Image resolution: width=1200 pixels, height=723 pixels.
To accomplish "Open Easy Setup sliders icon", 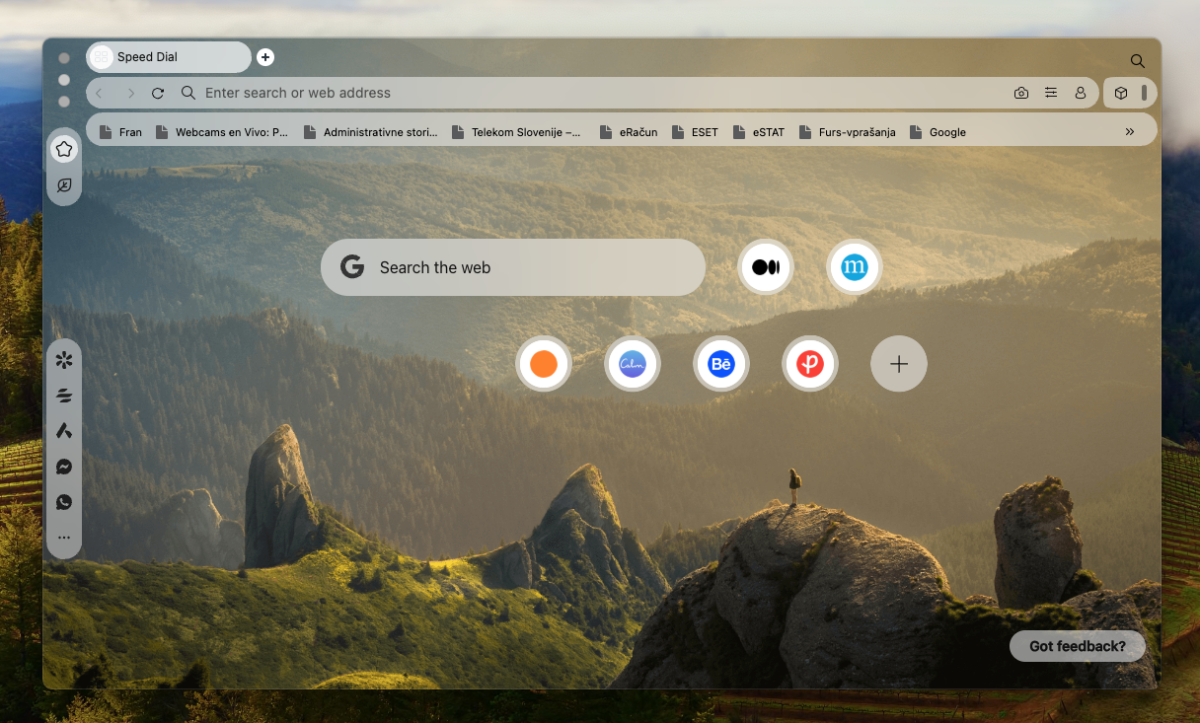I will click(x=1051, y=92).
